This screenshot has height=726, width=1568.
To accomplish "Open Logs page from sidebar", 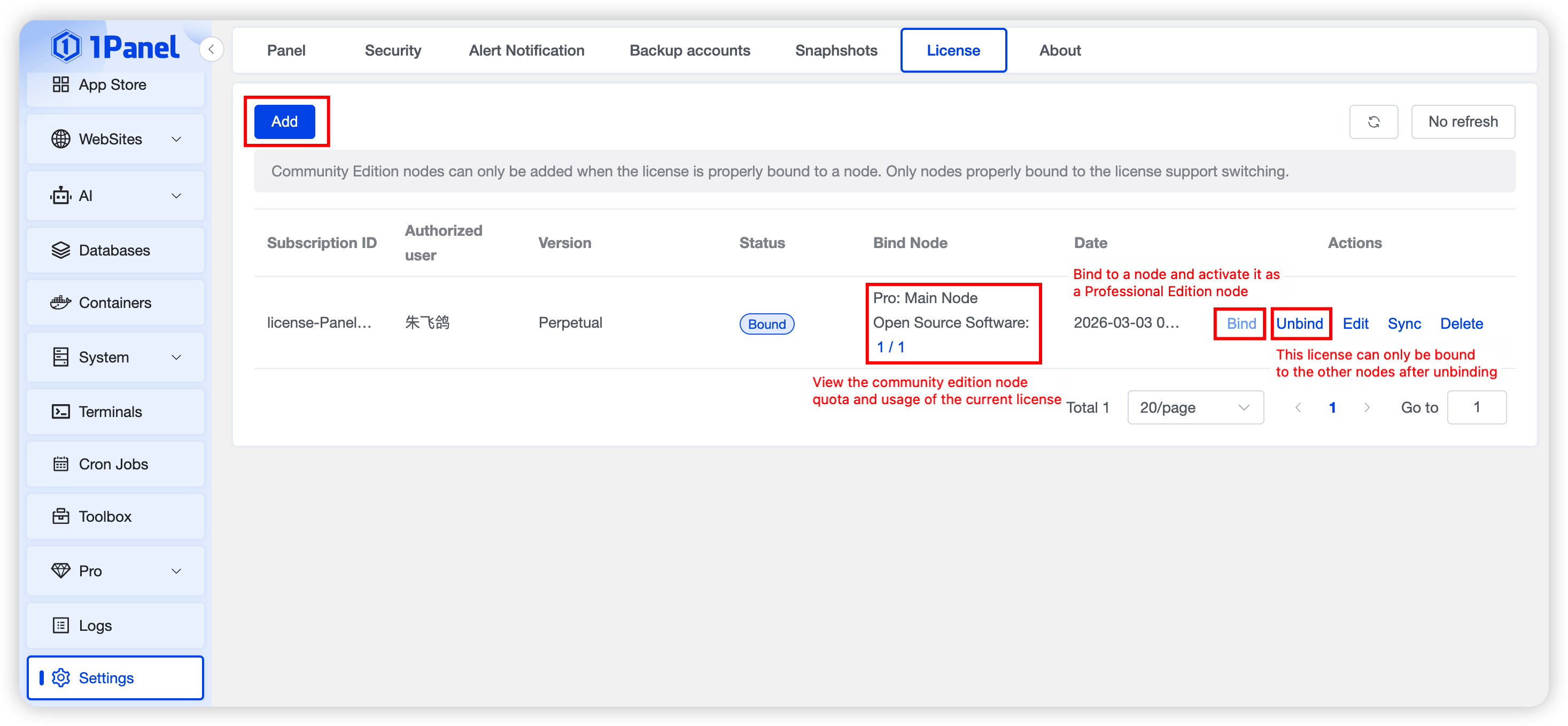I will coord(95,625).
